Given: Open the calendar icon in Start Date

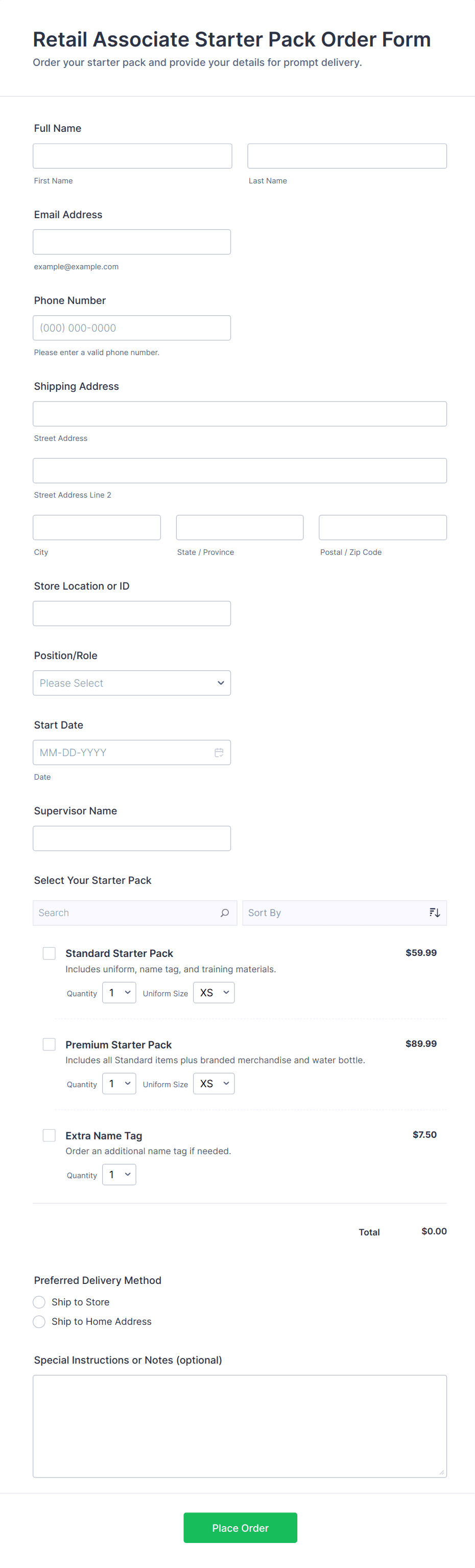Looking at the screenshot, I should (x=219, y=753).
